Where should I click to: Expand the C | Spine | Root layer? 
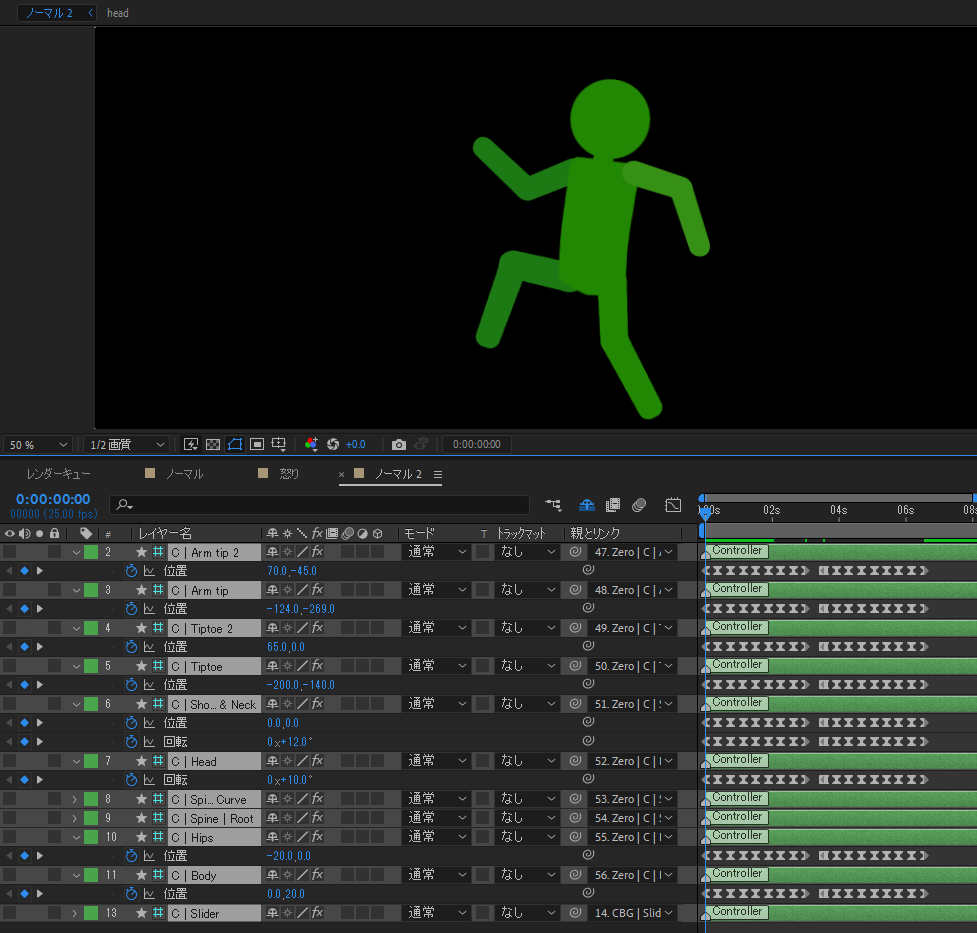coord(74,818)
